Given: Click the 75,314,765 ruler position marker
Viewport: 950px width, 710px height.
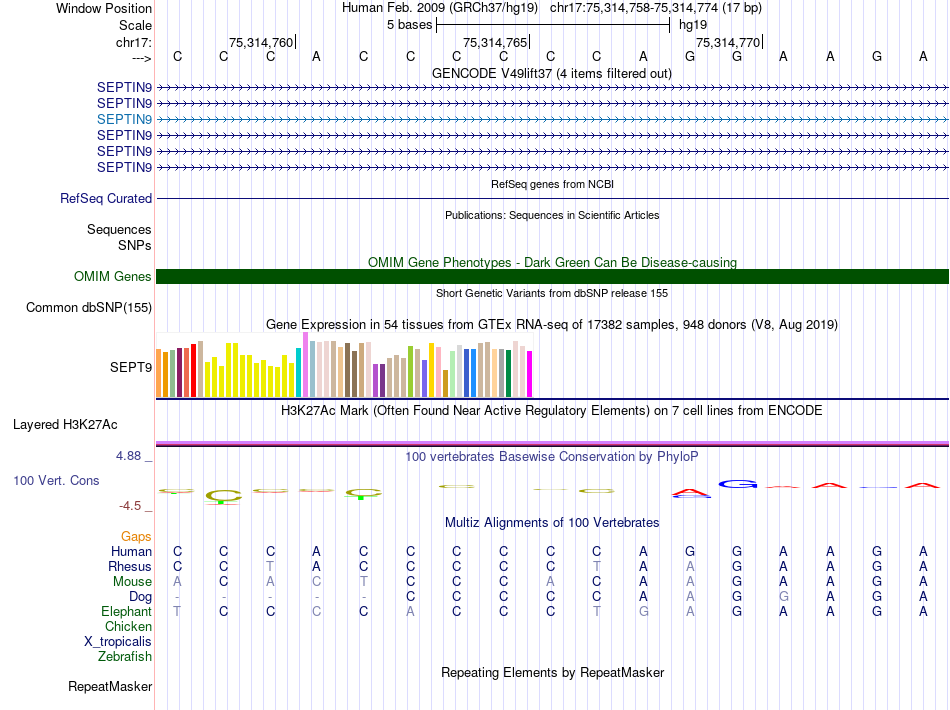Looking at the screenshot, I should 495,43.
